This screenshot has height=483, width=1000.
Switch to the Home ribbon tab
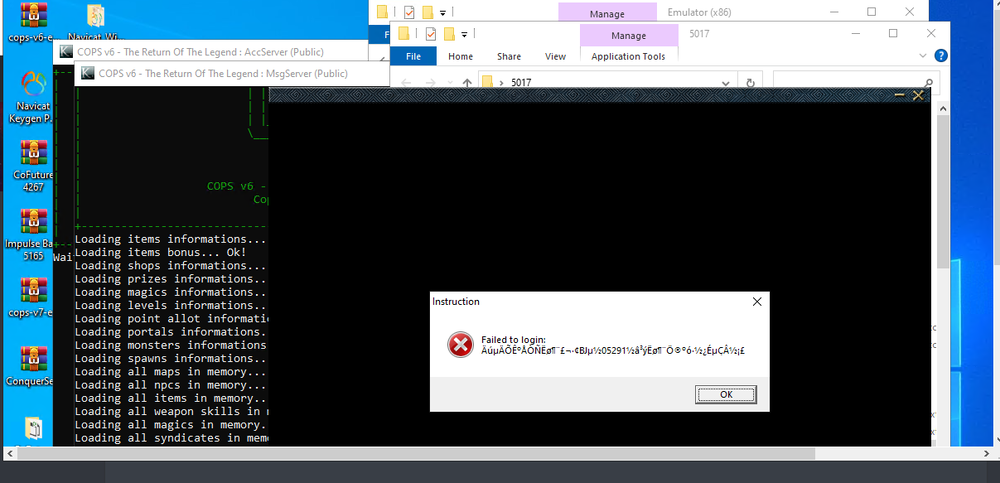tap(460, 57)
